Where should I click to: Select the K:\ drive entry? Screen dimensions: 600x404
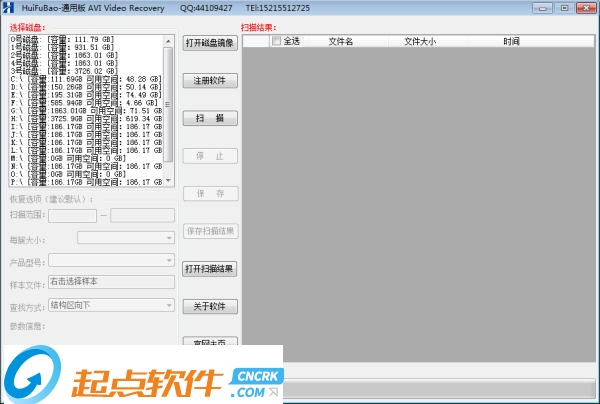coord(86,142)
